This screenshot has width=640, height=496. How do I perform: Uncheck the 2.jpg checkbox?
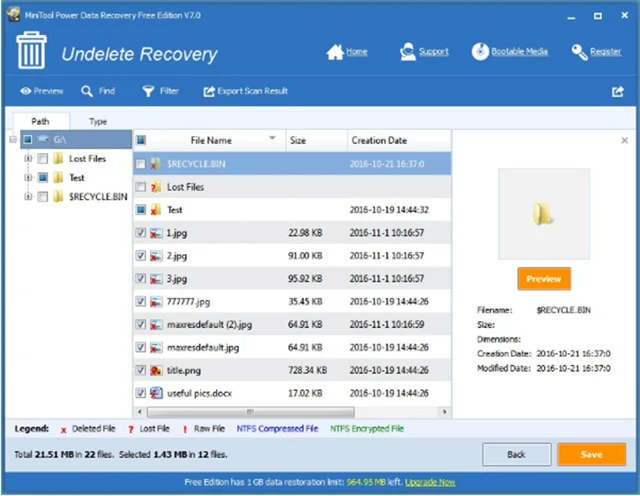coord(141,256)
